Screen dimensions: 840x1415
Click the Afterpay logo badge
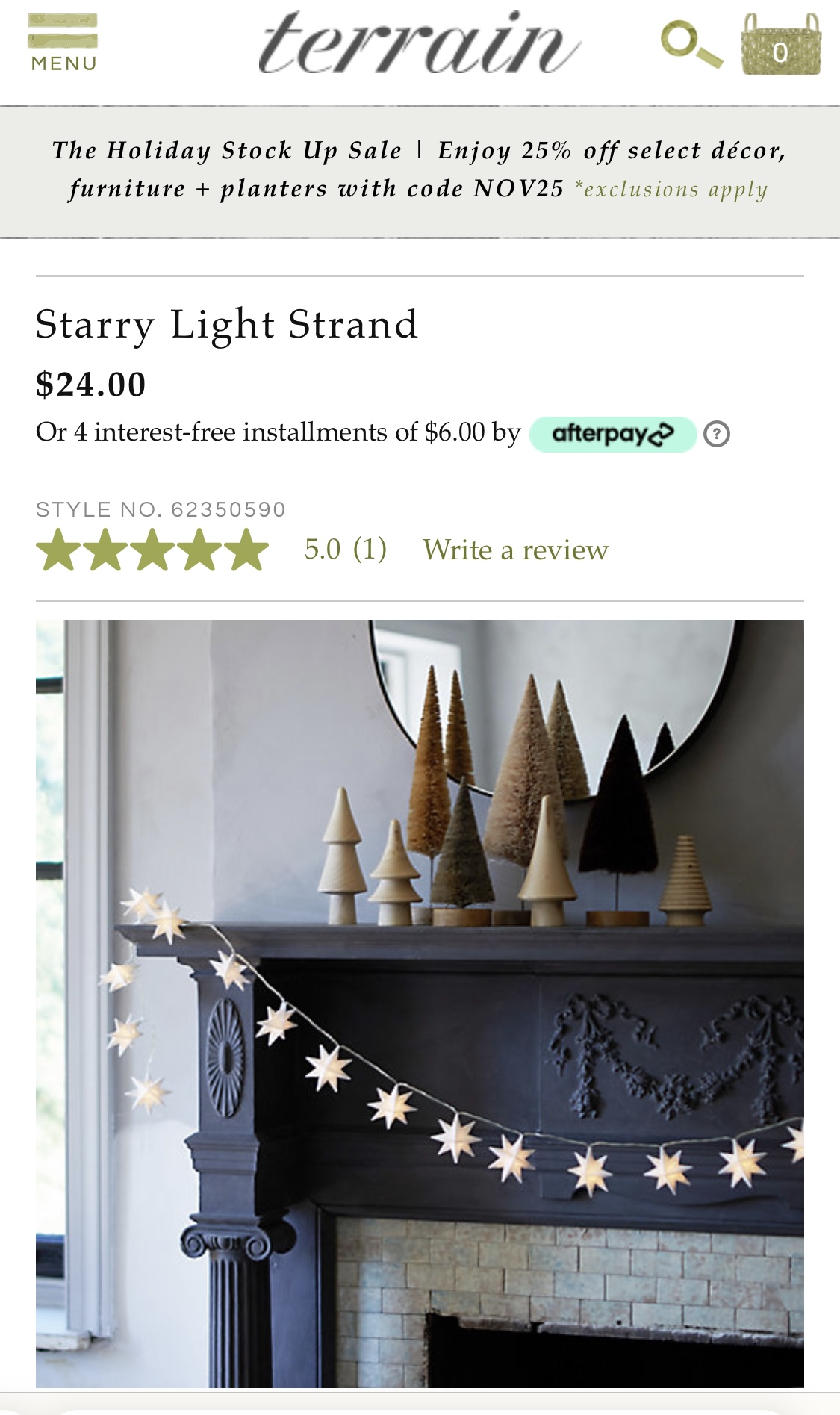point(612,434)
